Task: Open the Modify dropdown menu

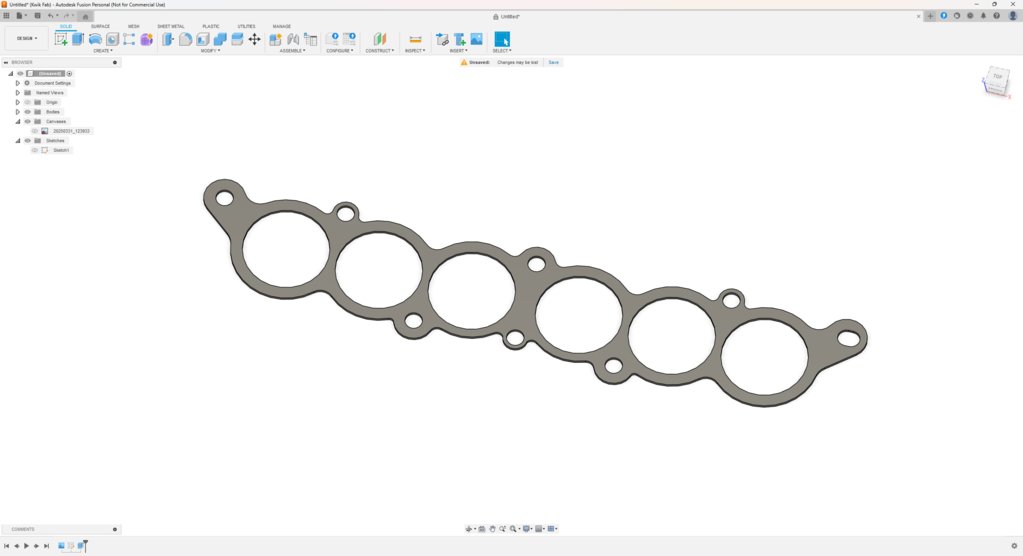Action: tap(209, 51)
